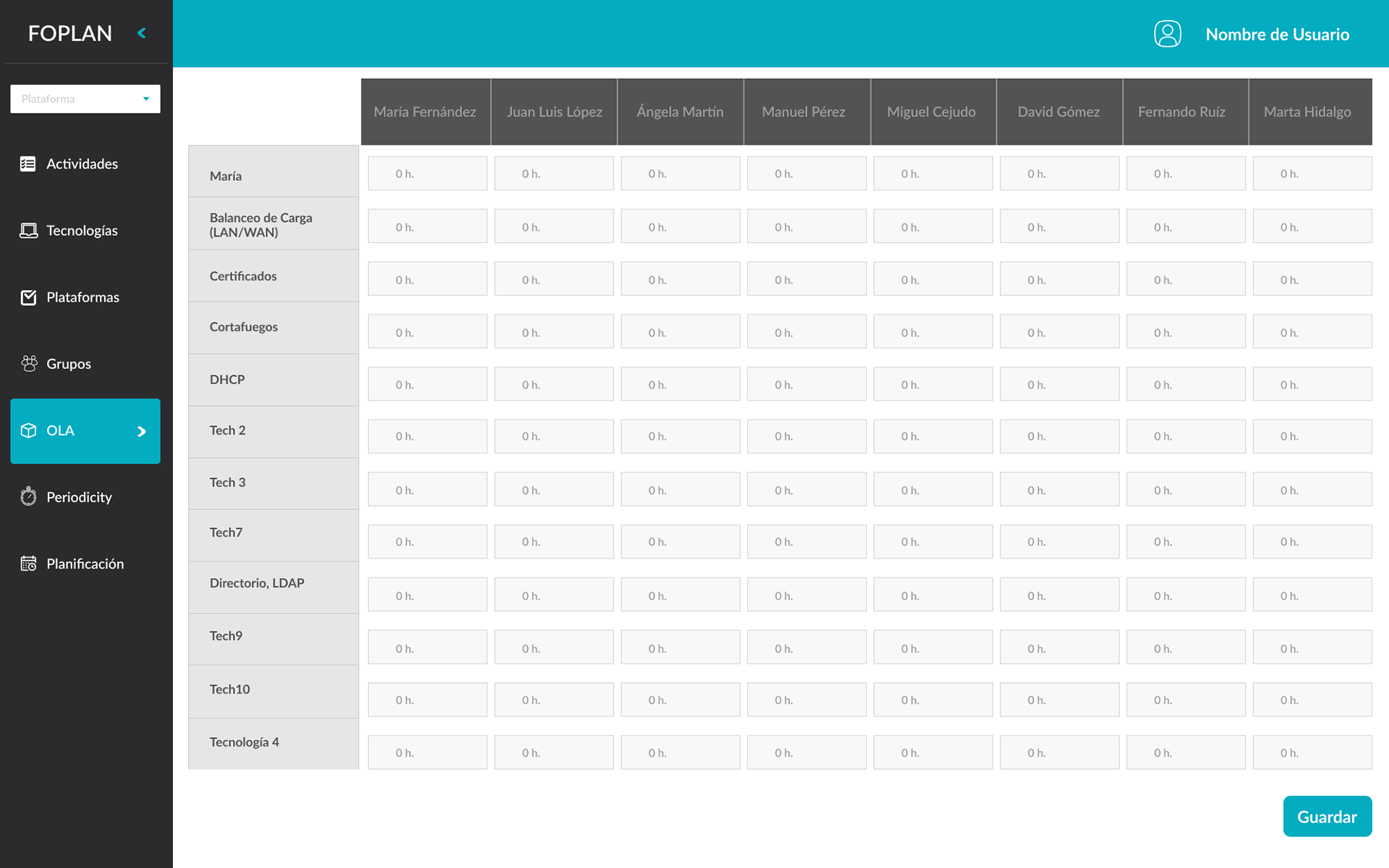
Task: Collapse sidebar with the FOPLAN chevron
Action: point(142,33)
